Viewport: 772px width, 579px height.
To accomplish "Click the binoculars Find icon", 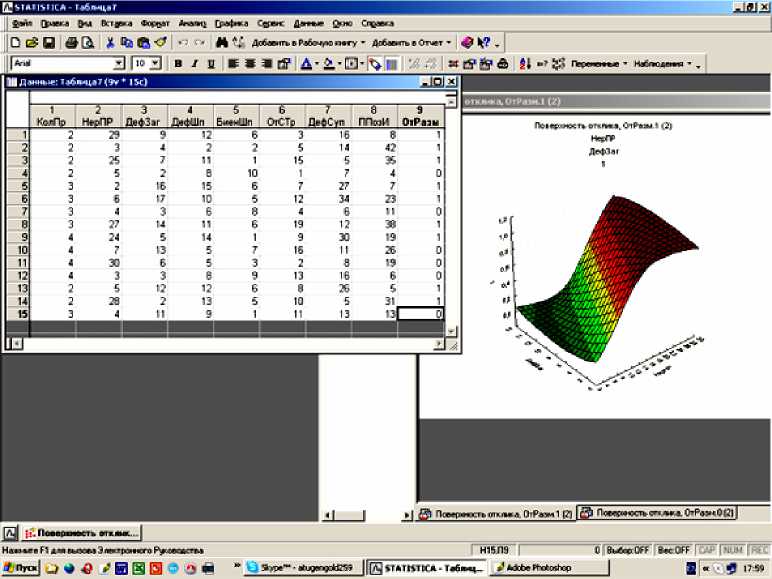I will (x=222, y=43).
